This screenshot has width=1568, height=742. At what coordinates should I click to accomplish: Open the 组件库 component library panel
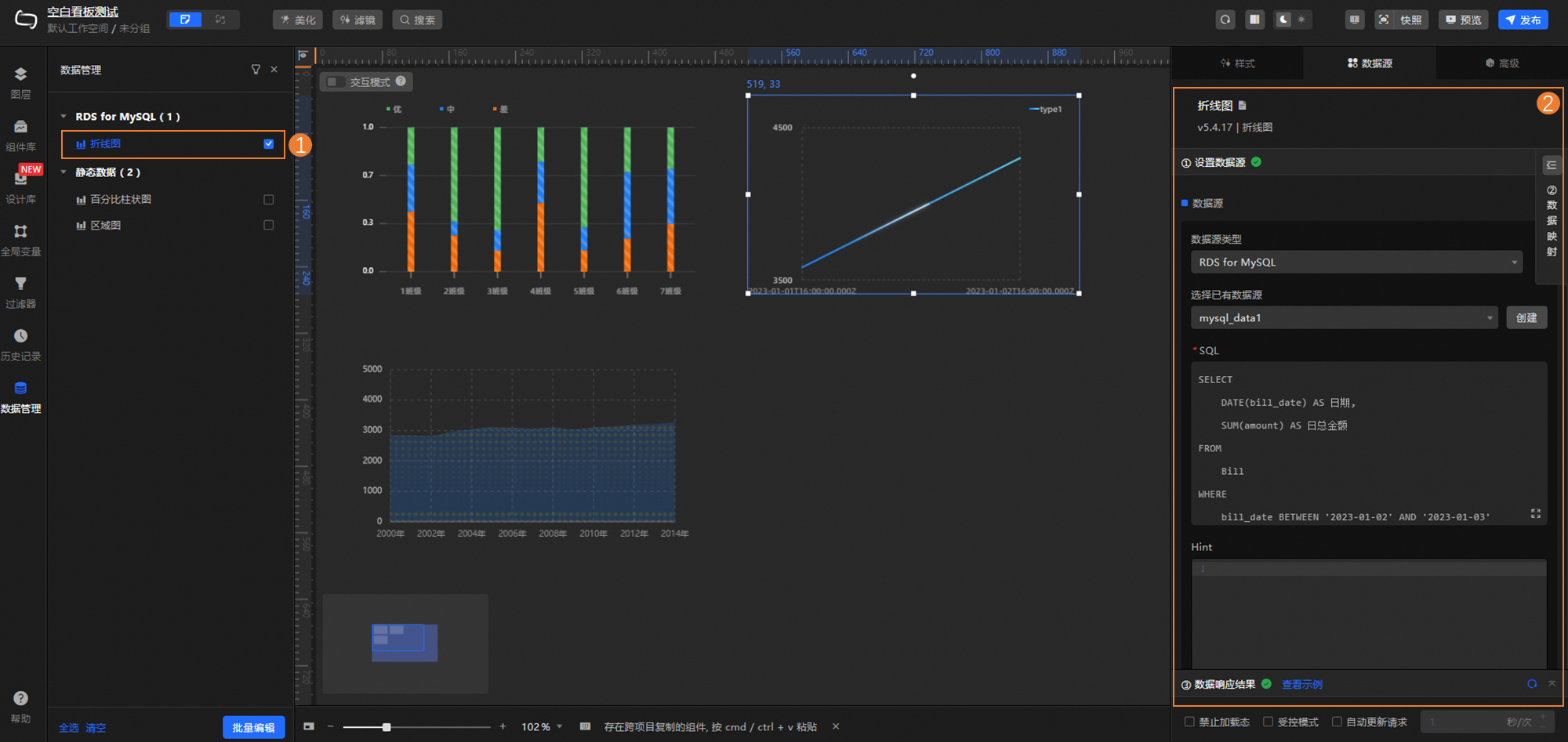[21, 132]
